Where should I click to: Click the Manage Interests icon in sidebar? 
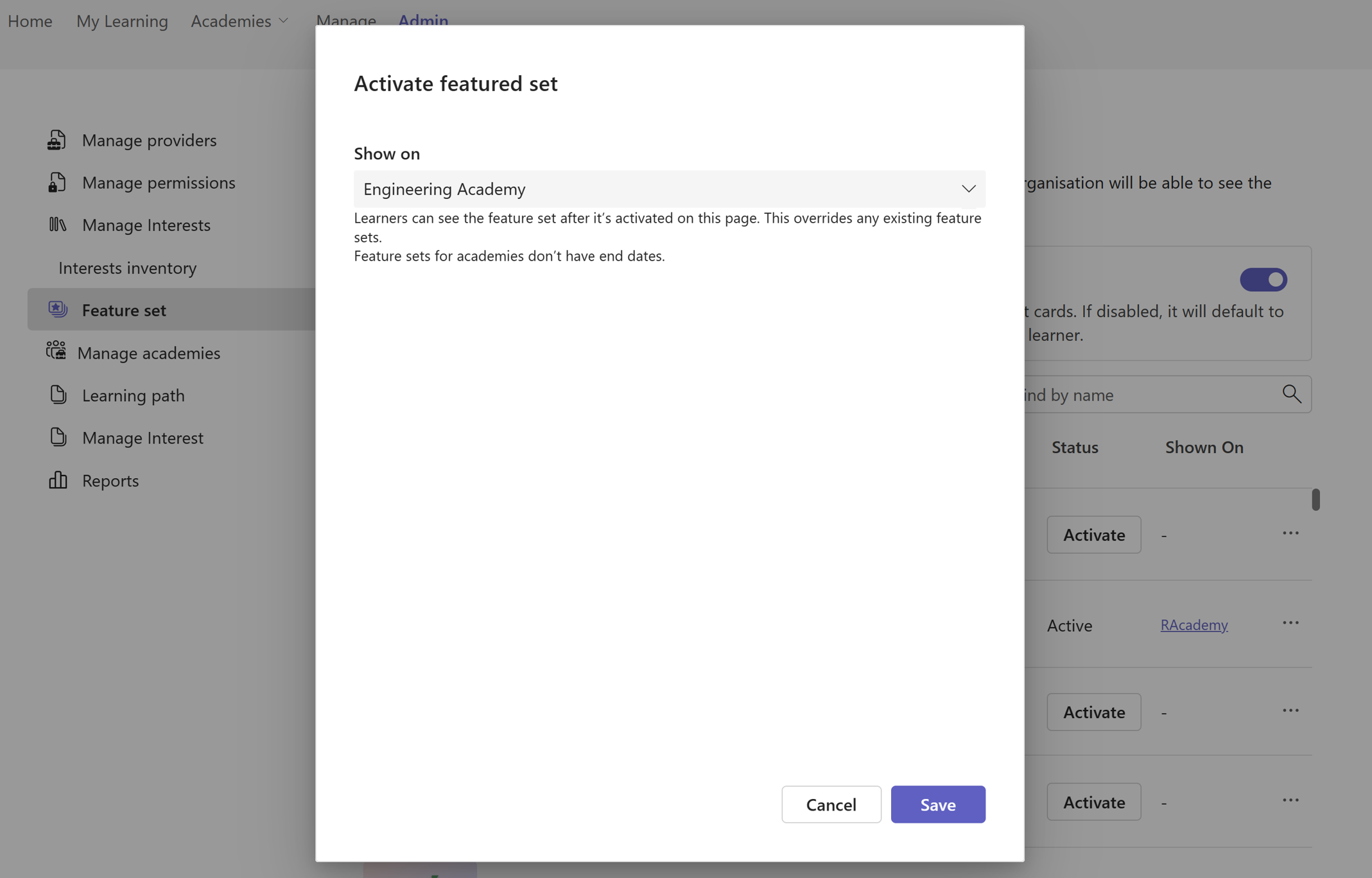[x=57, y=224]
